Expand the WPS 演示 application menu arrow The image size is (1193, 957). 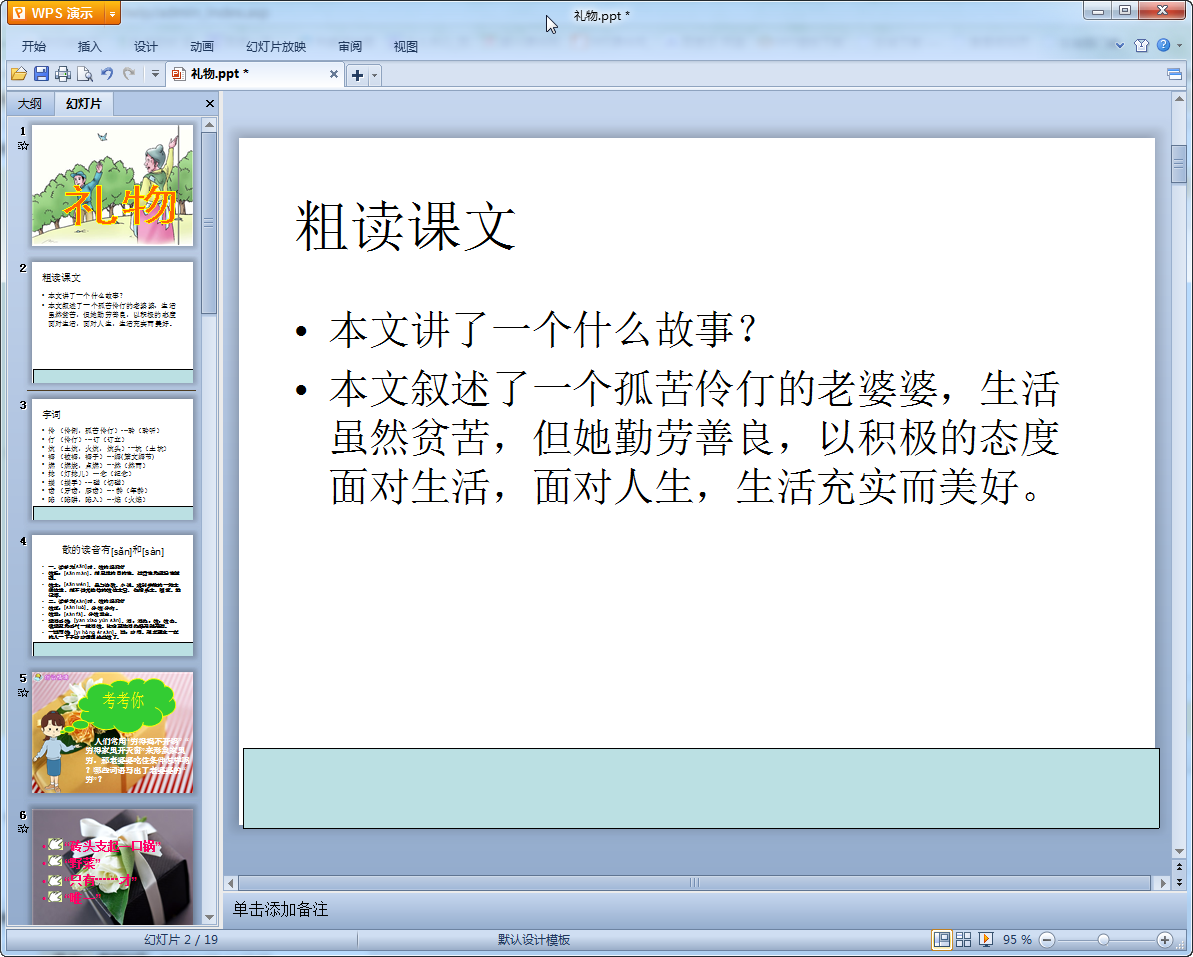[111, 13]
